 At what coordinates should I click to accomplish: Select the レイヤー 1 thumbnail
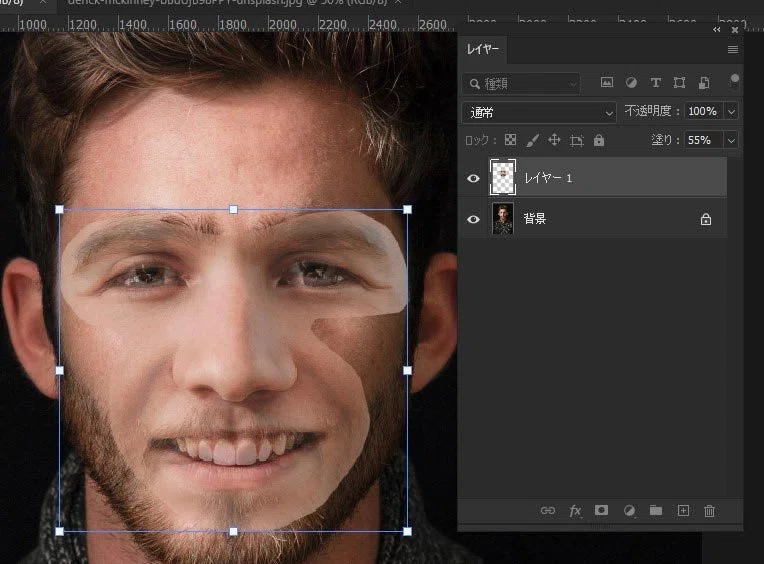pyautogui.click(x=502, y=177)
